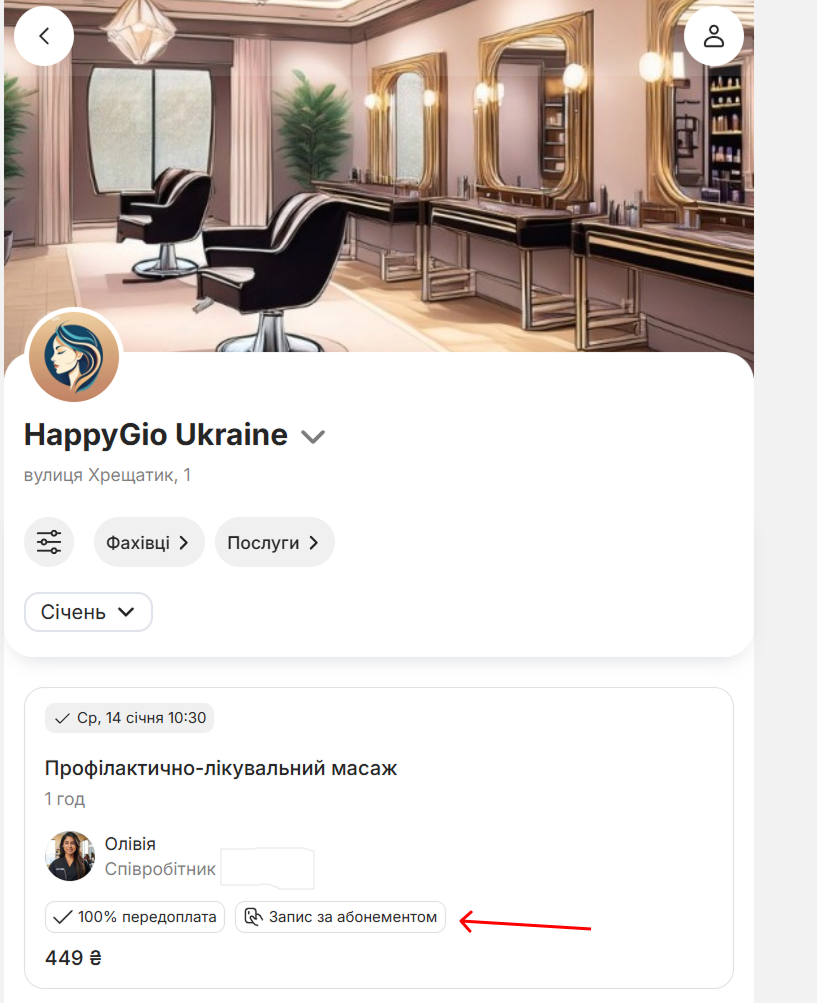Viewport: 817px width, 1003px height.
Task: Click the Співробітник role label
Action: click(160, 869)
